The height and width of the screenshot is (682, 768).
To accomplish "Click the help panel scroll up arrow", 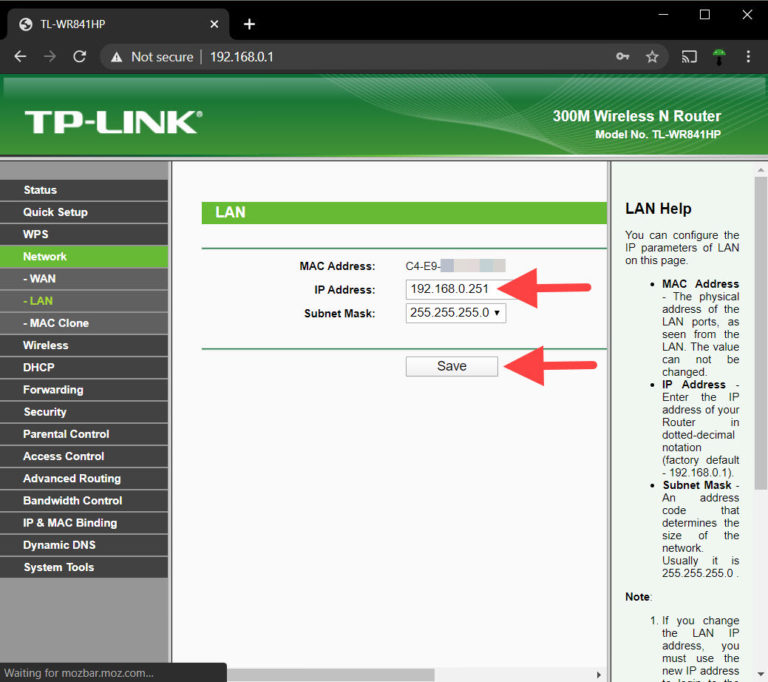I will click(761, 170).
